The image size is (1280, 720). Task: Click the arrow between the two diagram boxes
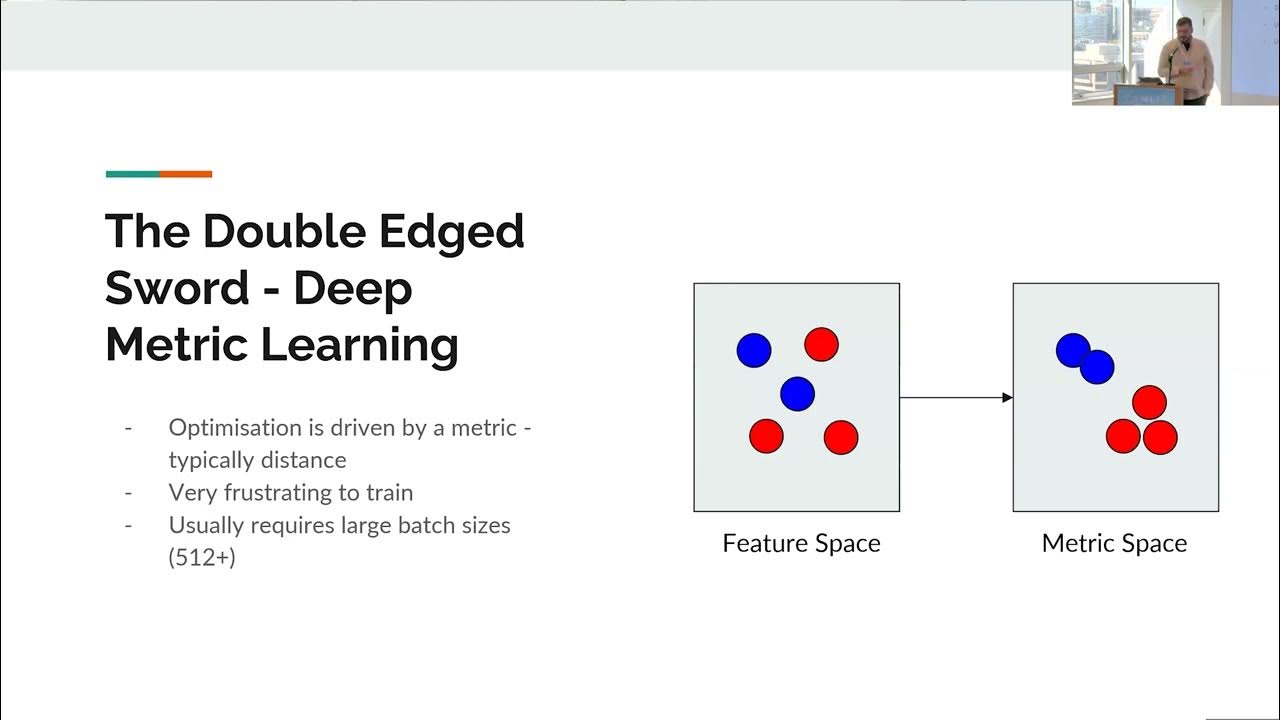[x=955, y=398]
